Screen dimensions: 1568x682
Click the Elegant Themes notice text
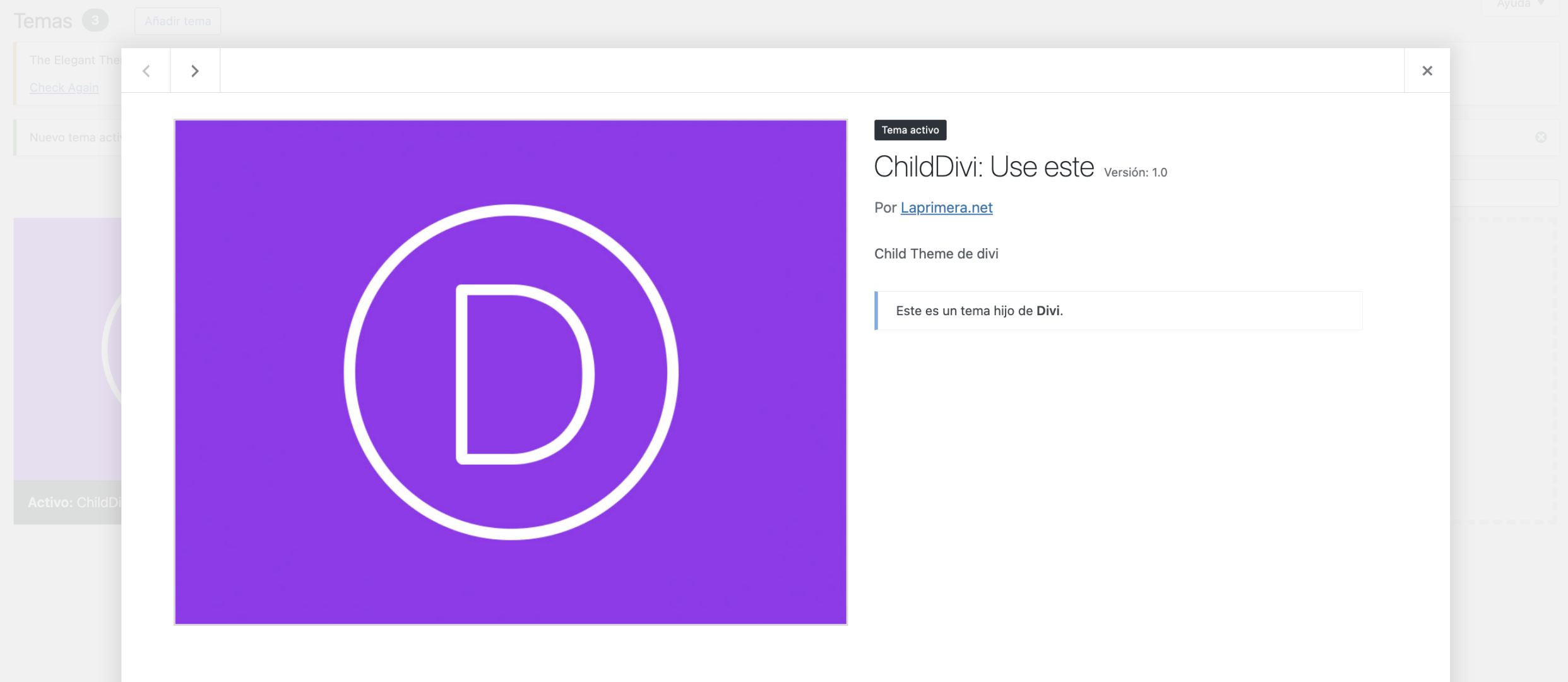tap(74, 60)
